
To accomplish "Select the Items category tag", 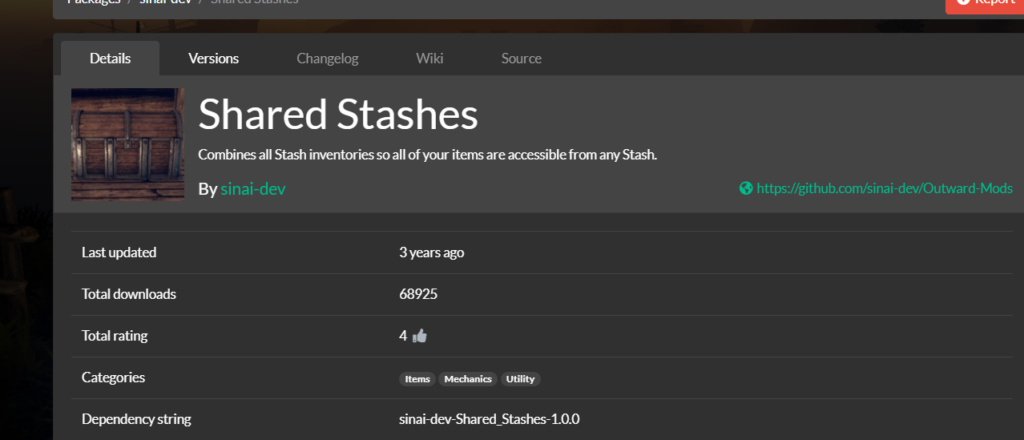I will (x=417, y=379).
